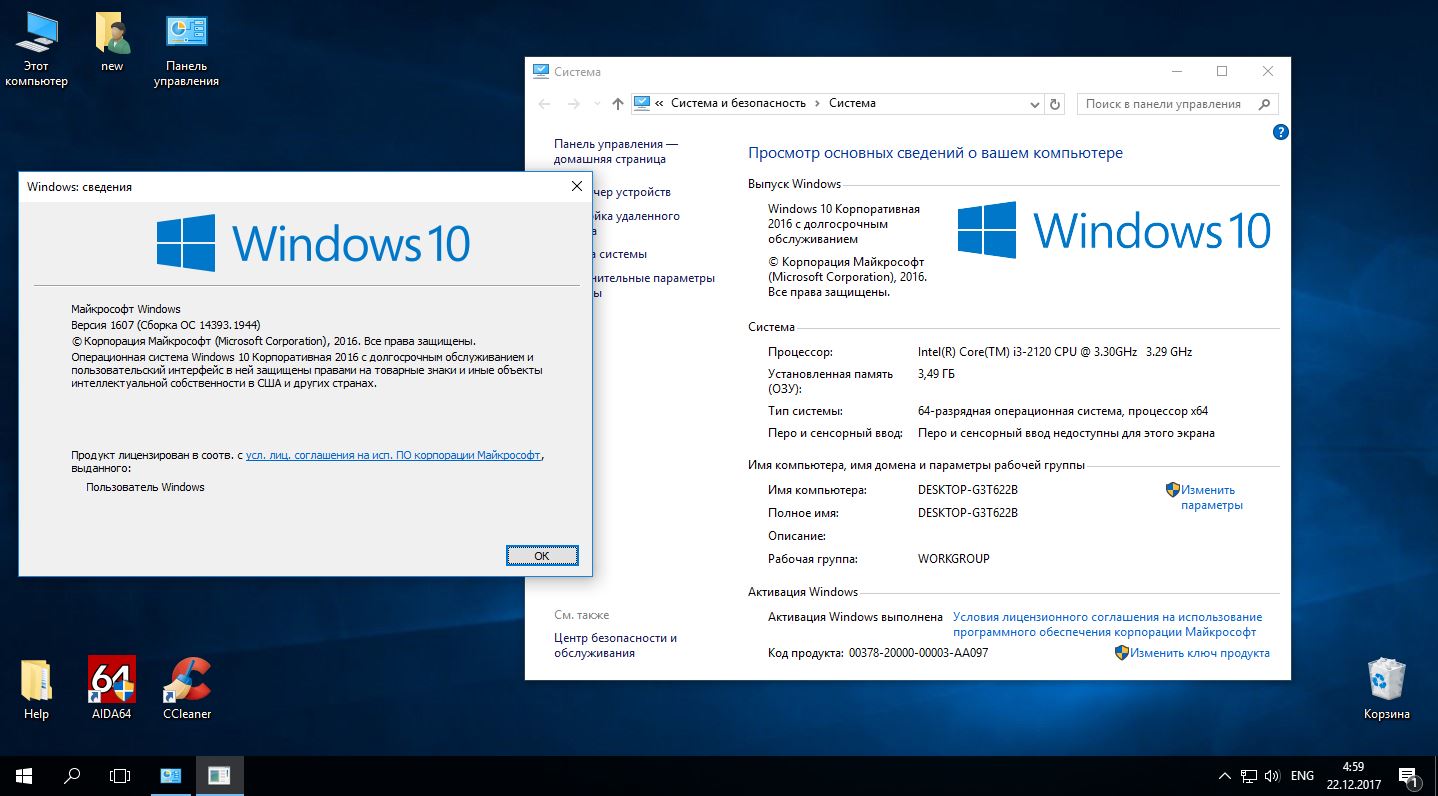
Task: Show hidden system tray icons
Action: [1225, 776]
